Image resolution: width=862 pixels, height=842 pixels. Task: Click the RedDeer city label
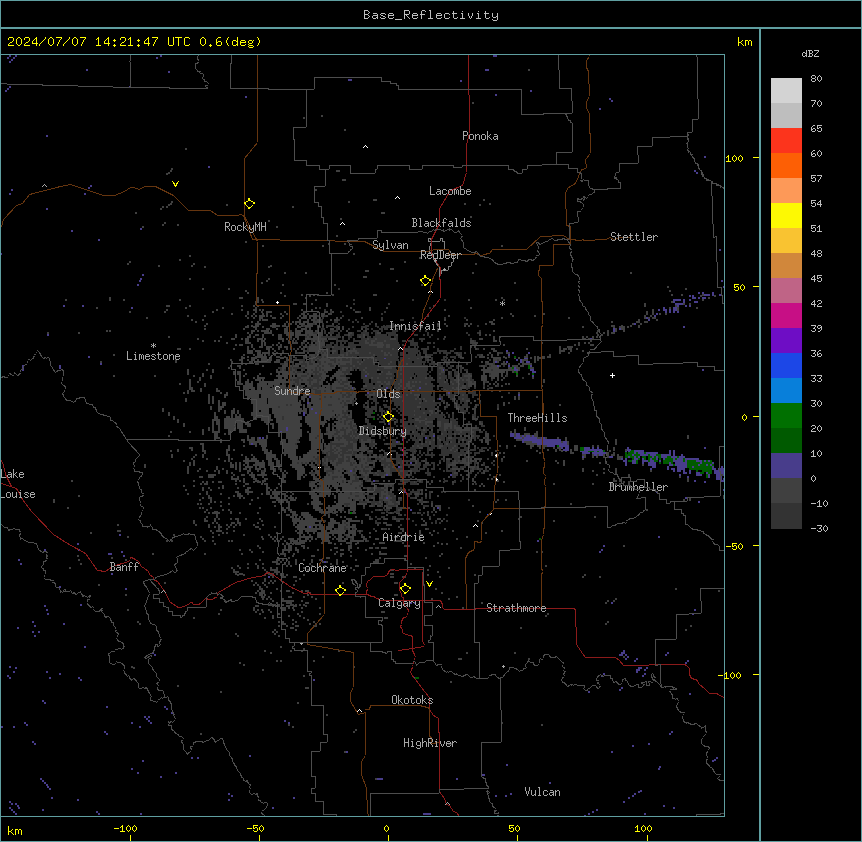(440, 255)
